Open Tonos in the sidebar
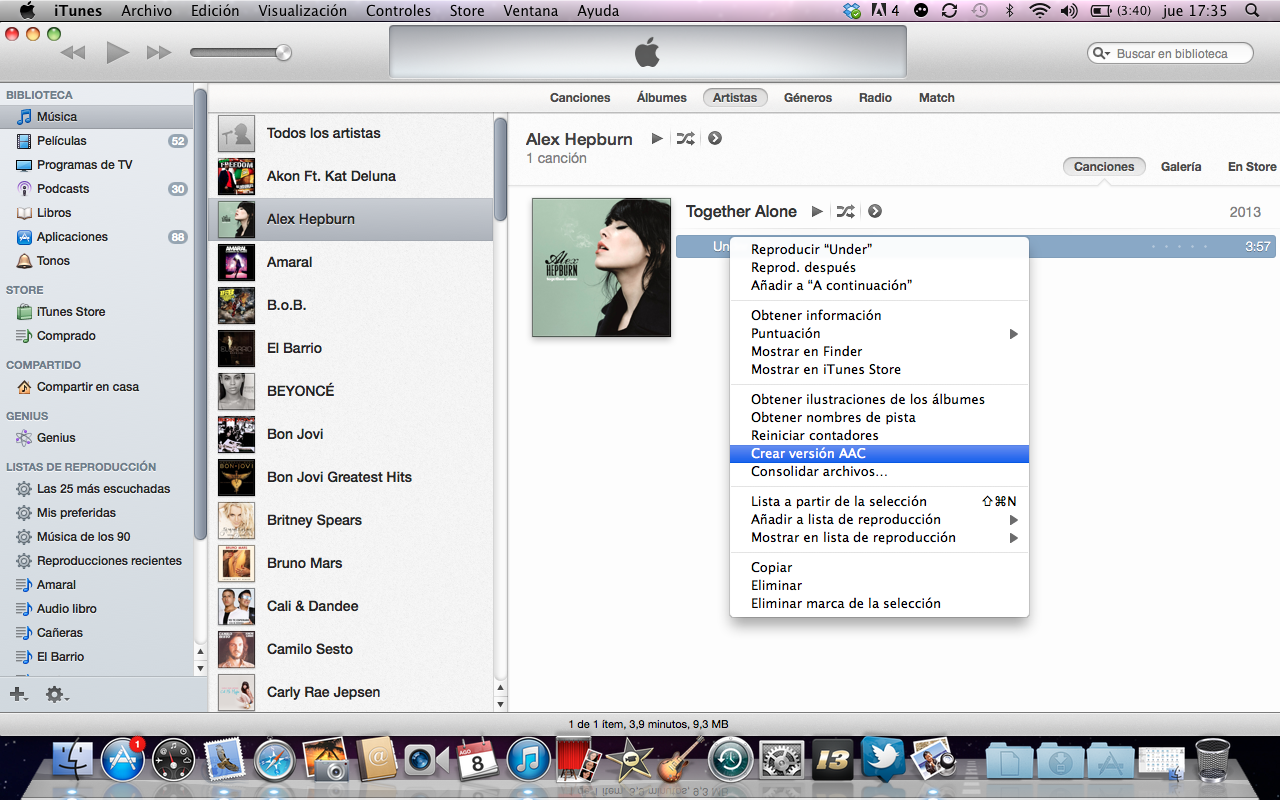Screen dimensions: 1280x800 (97, 261)
